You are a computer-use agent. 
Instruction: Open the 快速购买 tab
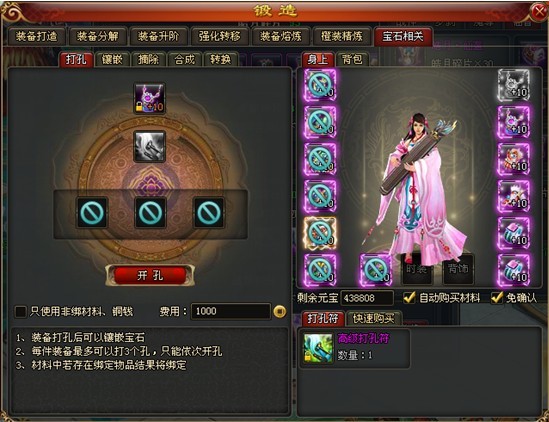pyautogui.click(x=373, y=319)
